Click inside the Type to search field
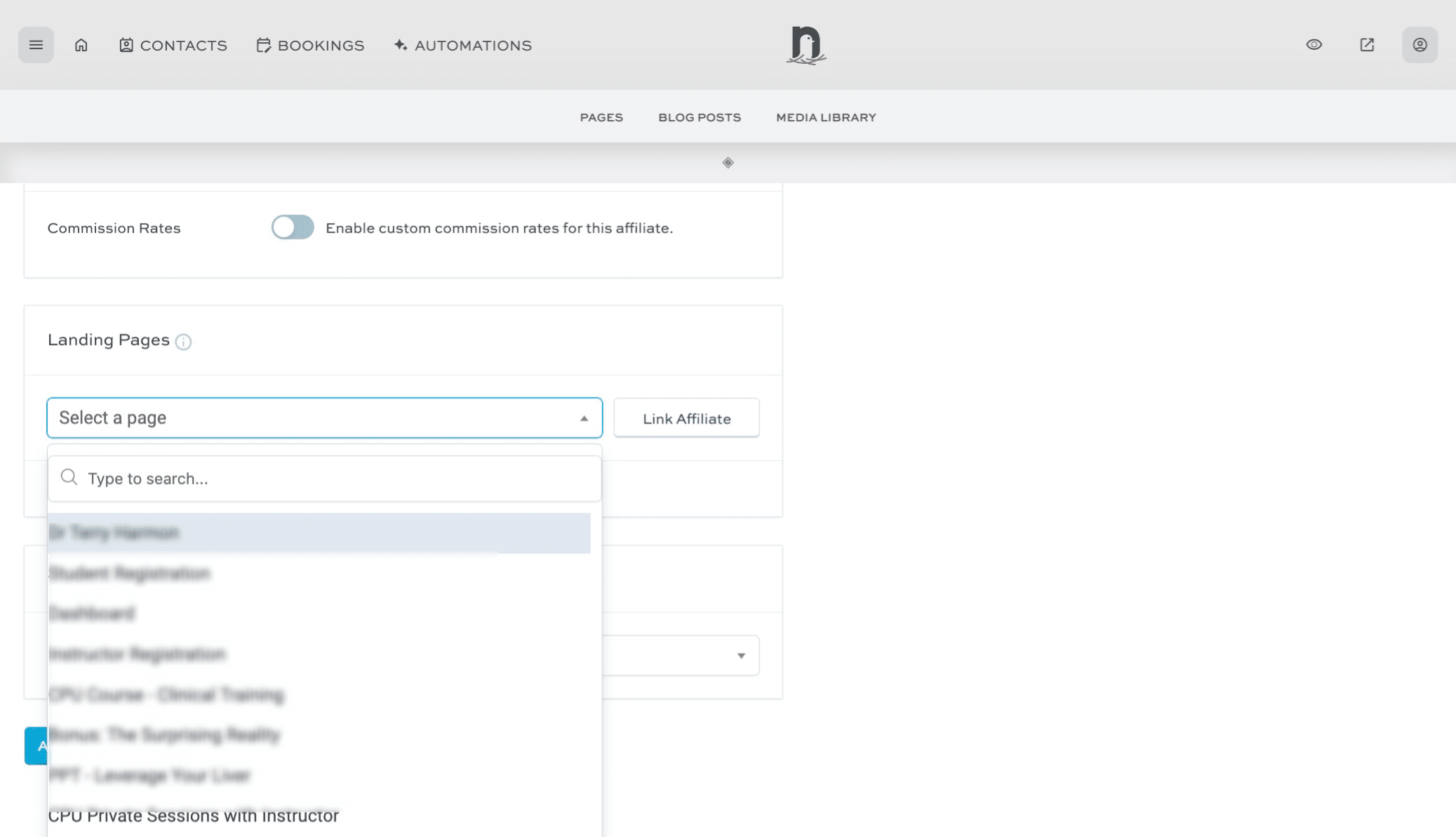The width and height of the screenshot is (1456, 837). tap(281, 478)
